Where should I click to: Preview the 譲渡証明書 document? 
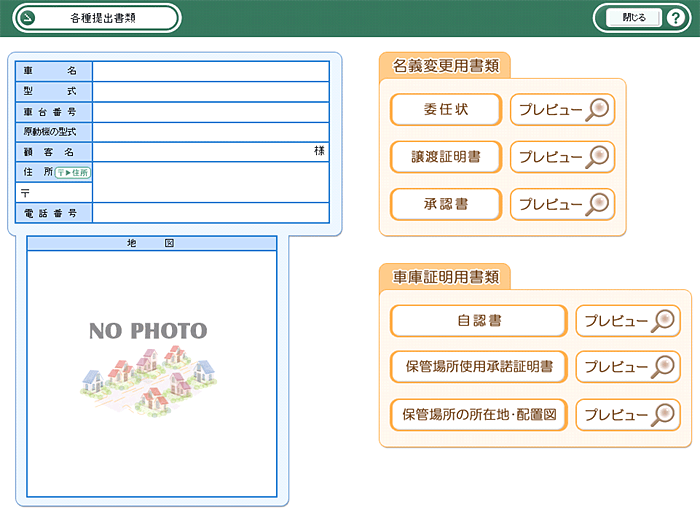562,157
